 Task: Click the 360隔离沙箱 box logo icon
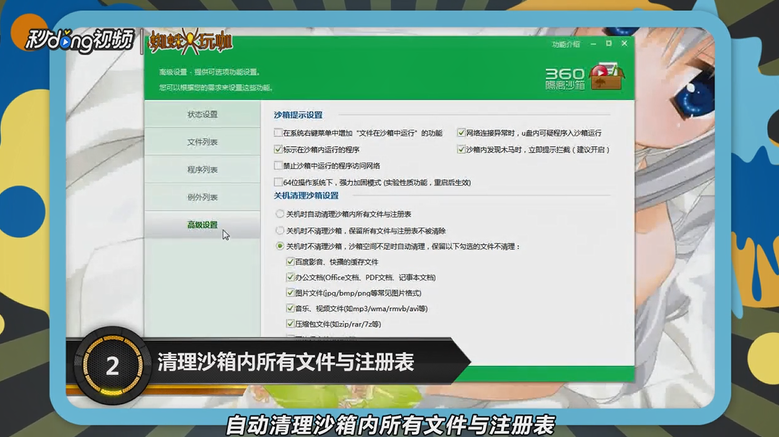pos(606,77)
